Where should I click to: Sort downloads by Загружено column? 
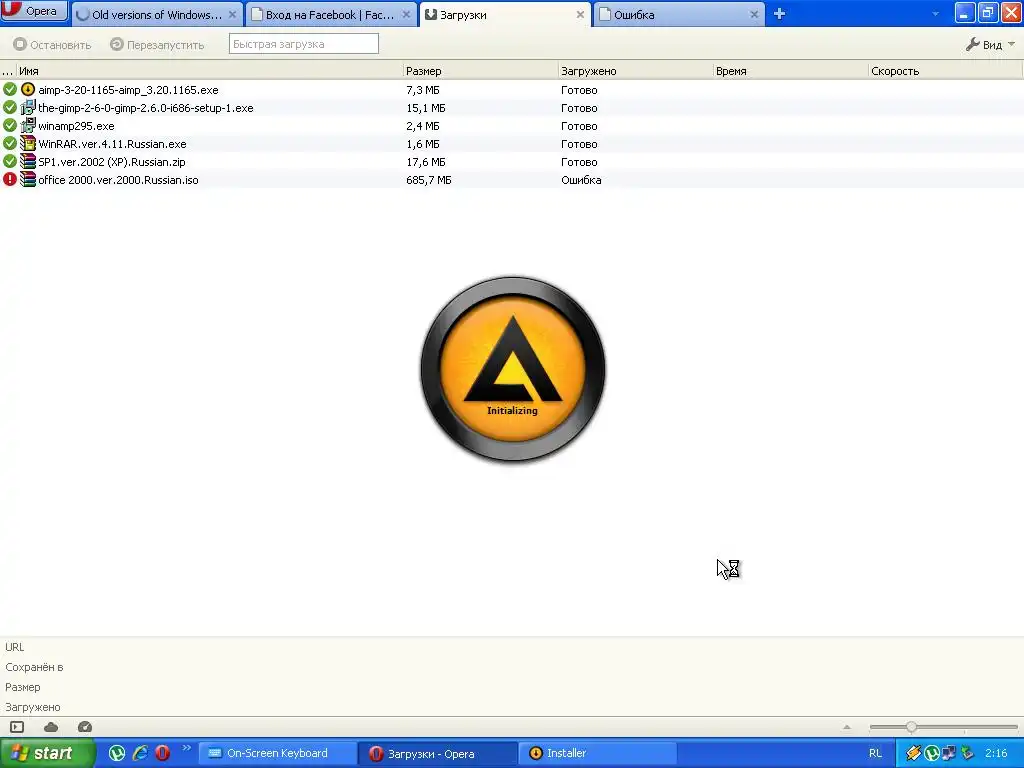[635, 71]
